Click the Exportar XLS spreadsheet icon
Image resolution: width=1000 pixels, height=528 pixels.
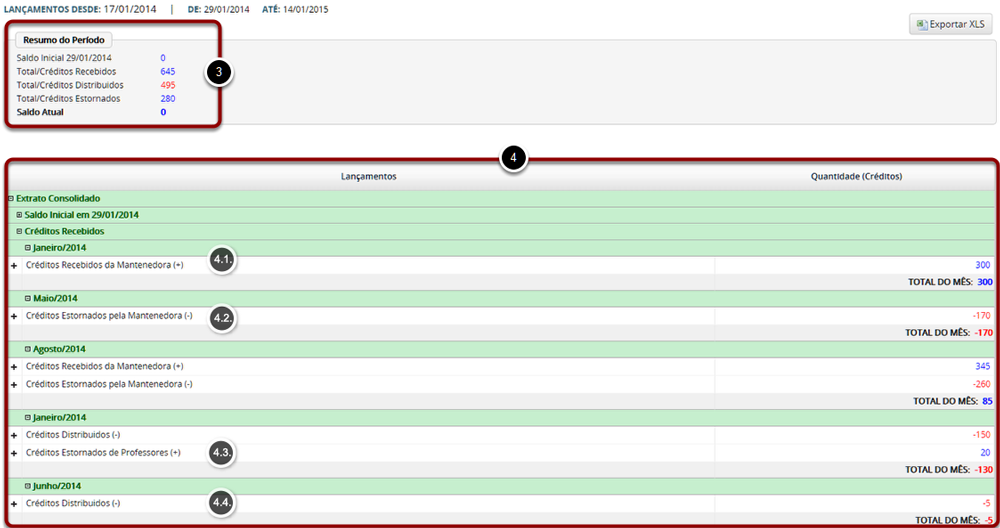[920, 25]
